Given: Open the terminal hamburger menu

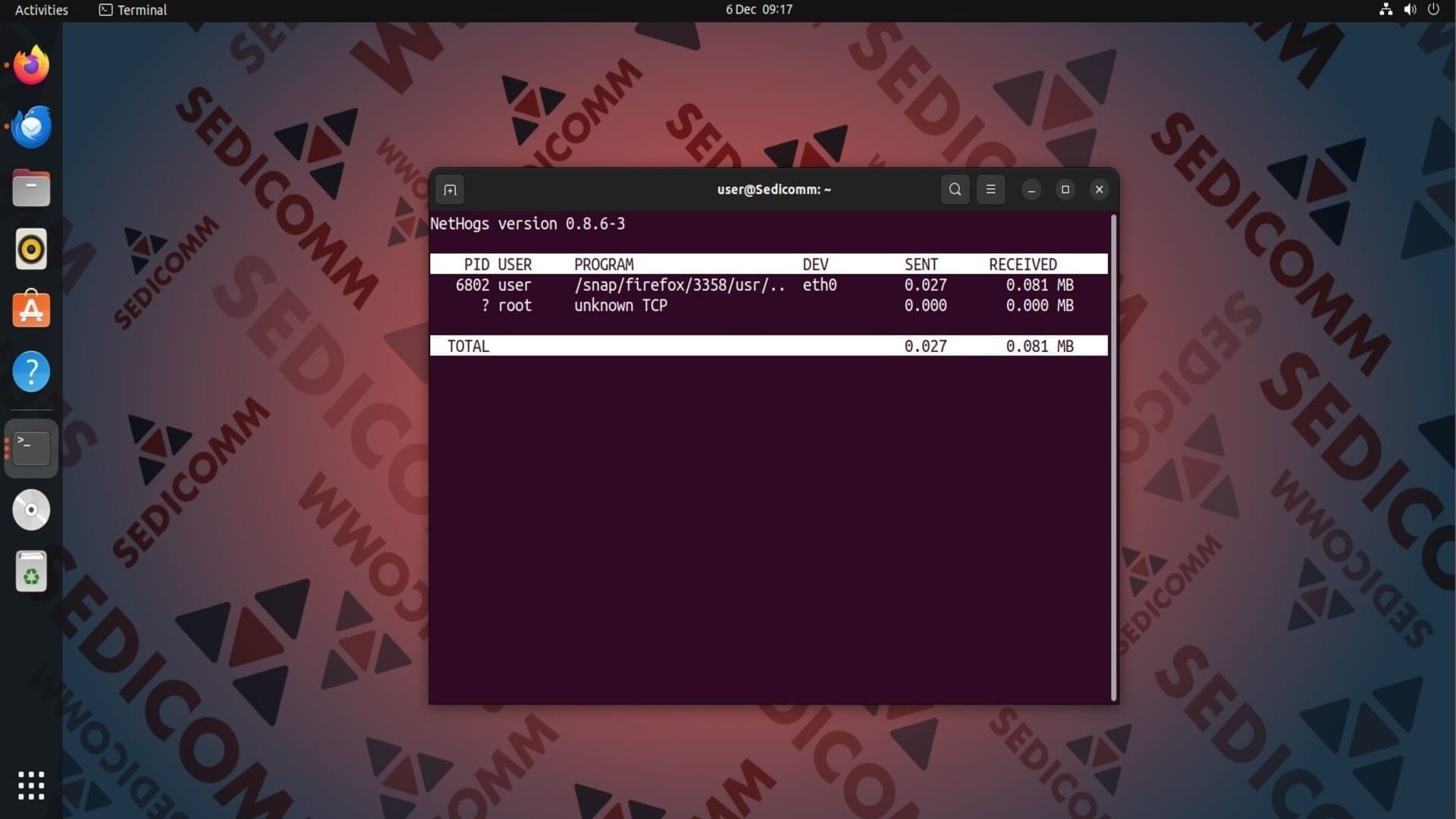Looking at the screenshot, I should 990,190.
